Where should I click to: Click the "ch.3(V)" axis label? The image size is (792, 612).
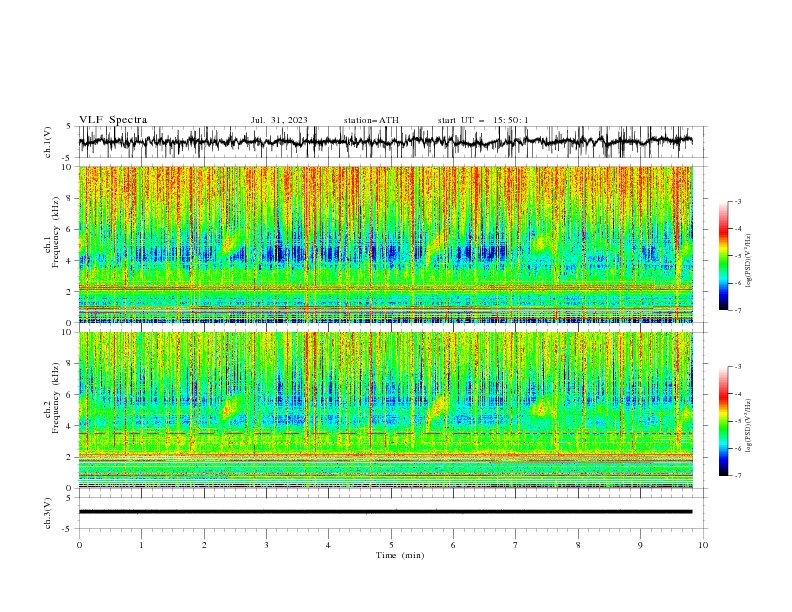pyautogui.click(x=48, y=513)
